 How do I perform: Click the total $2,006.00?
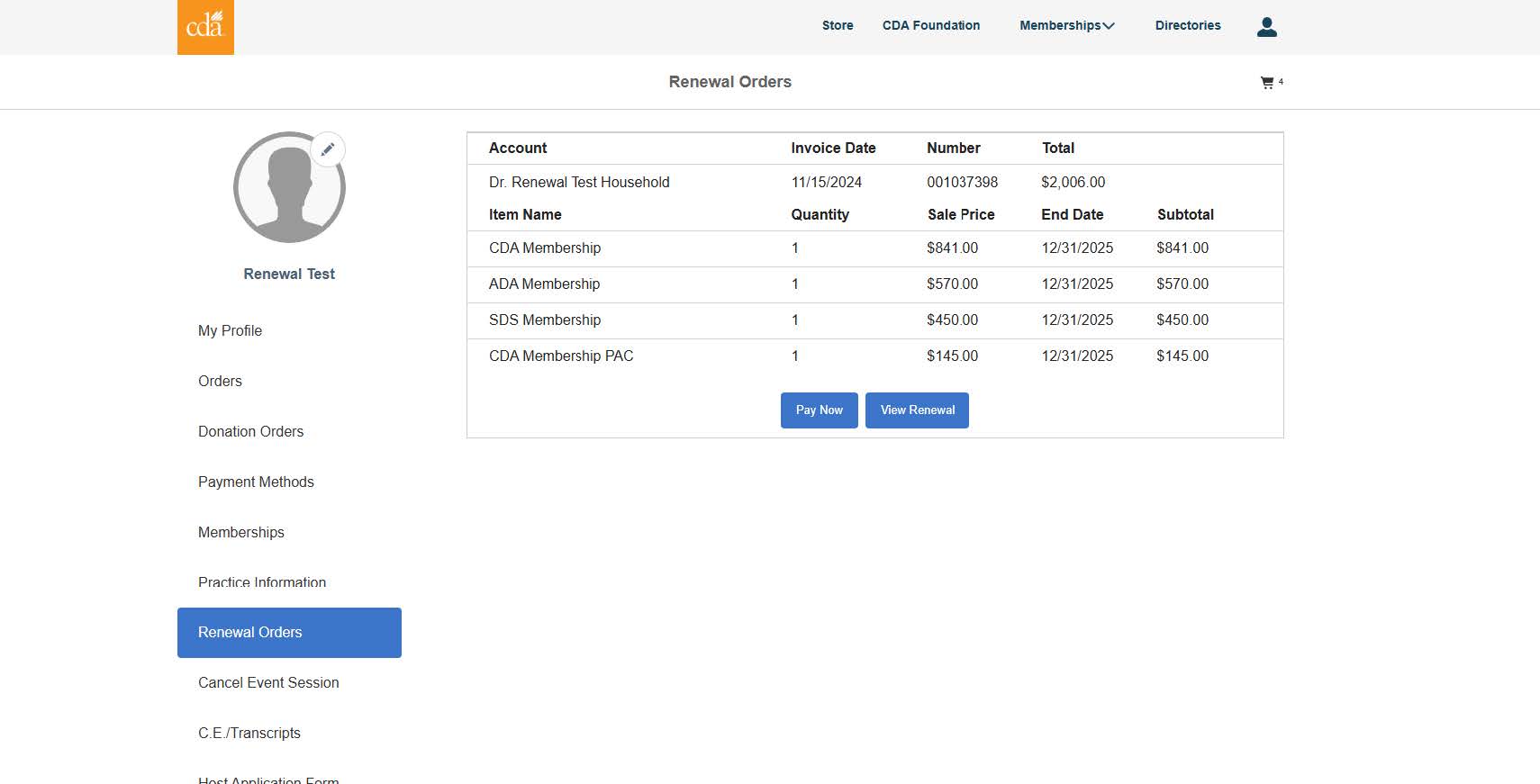(1073, 182)
